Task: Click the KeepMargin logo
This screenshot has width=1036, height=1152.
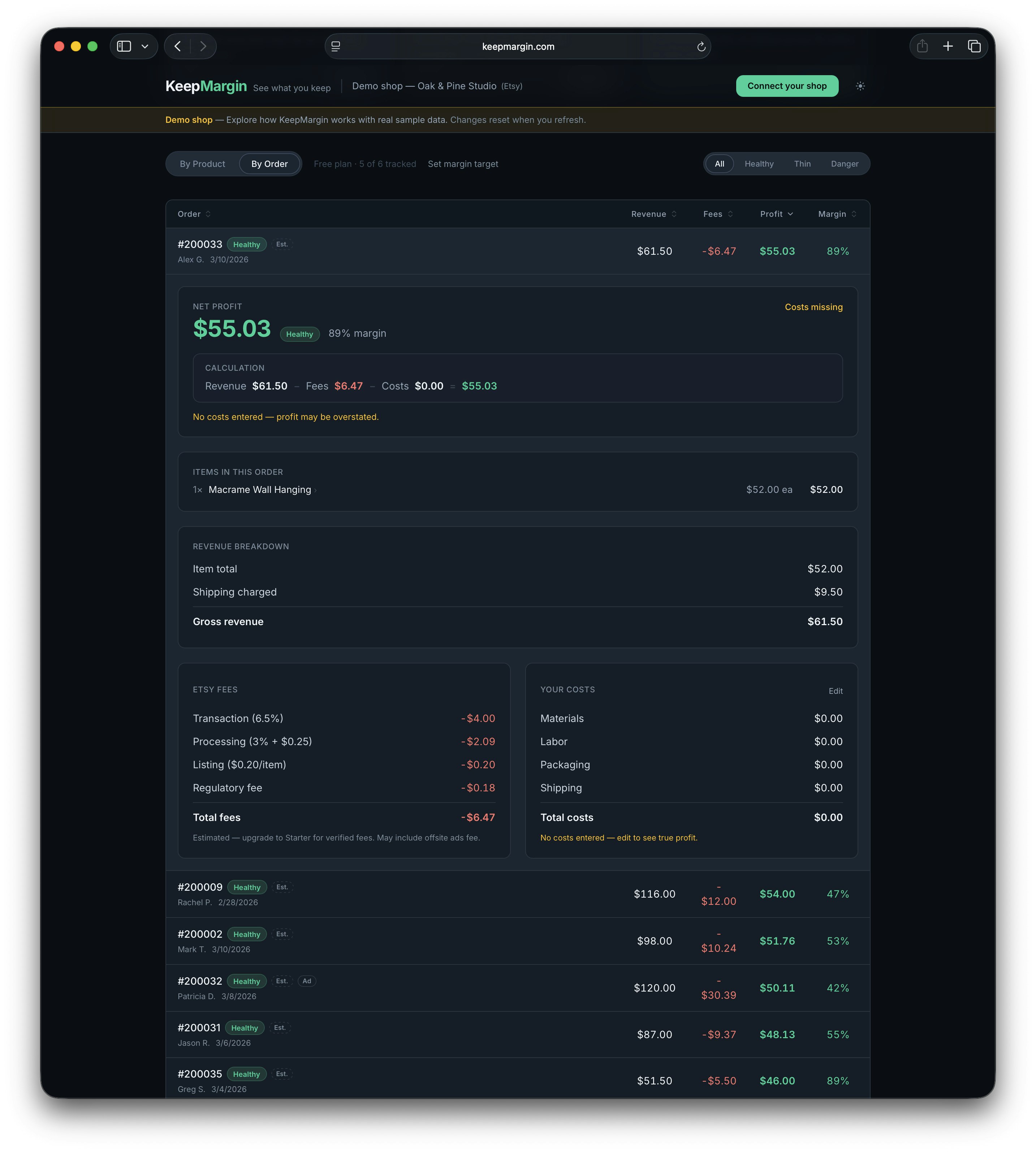Action: pyautogui.click(x=206, y=86)
